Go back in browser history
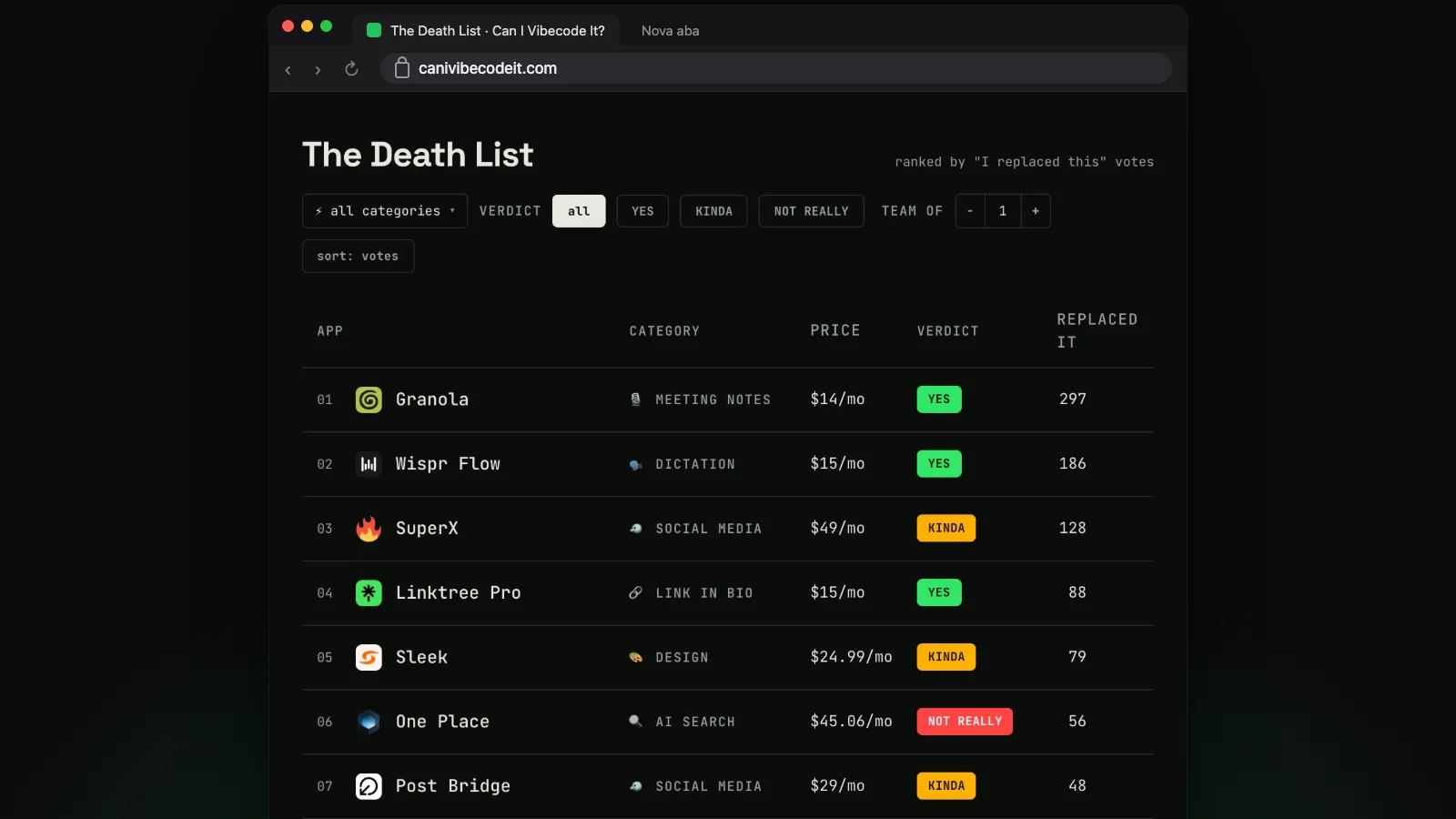Screen dimensions: 1456x819 coord(288,69)
